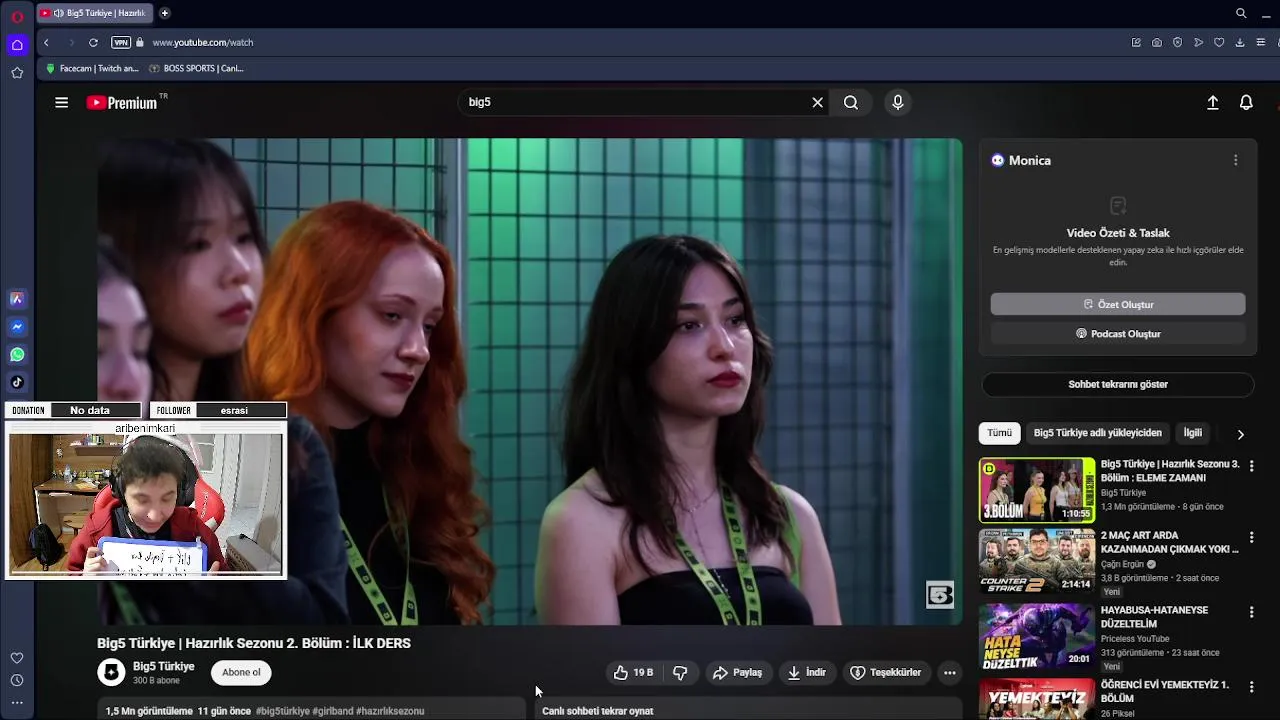Go back with browser back arrow

46,43
